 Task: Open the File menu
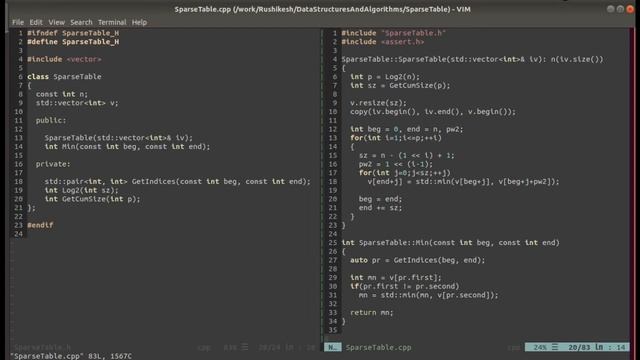(18, 22)
